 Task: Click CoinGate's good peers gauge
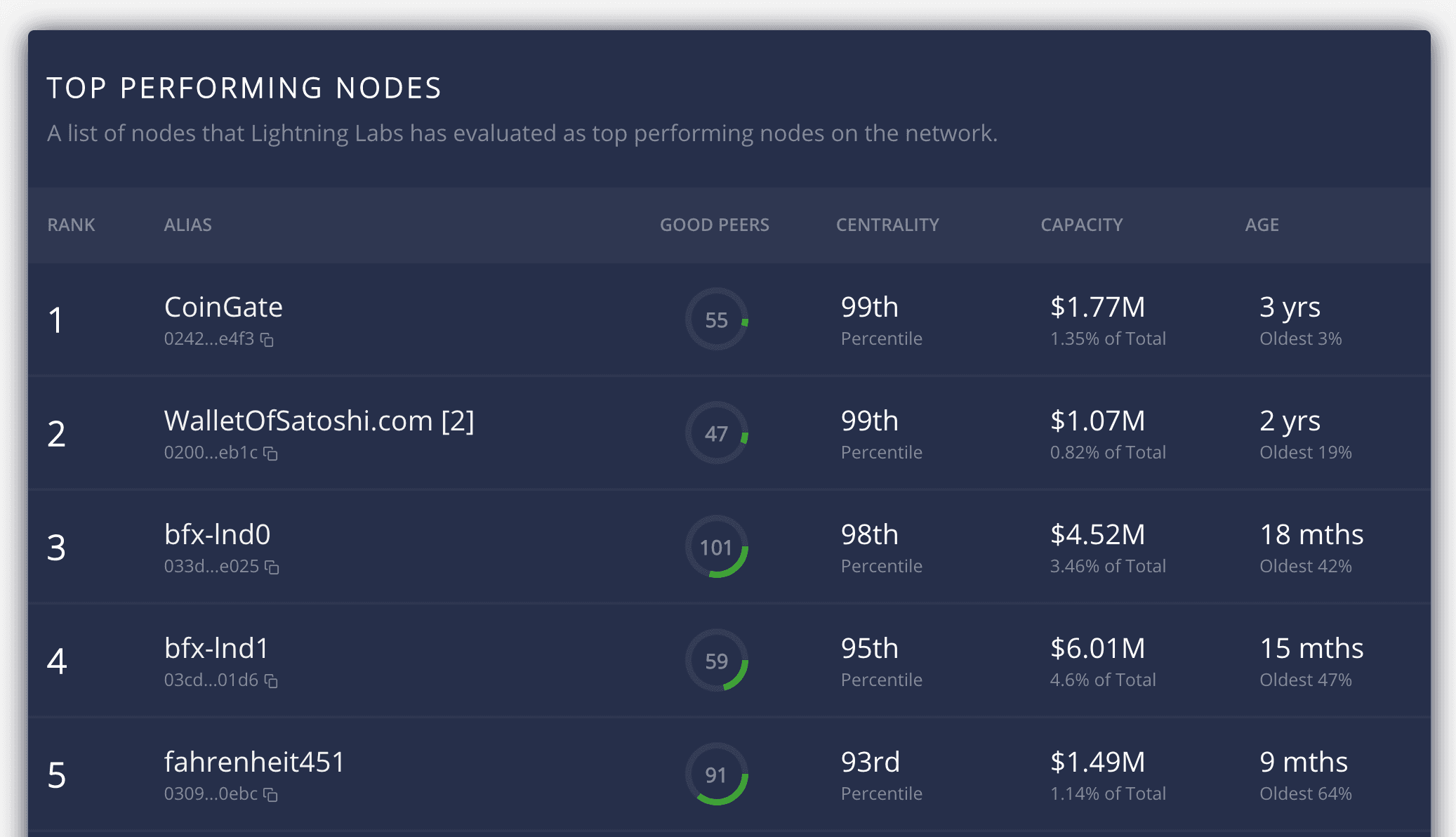[x=717, y=319]
